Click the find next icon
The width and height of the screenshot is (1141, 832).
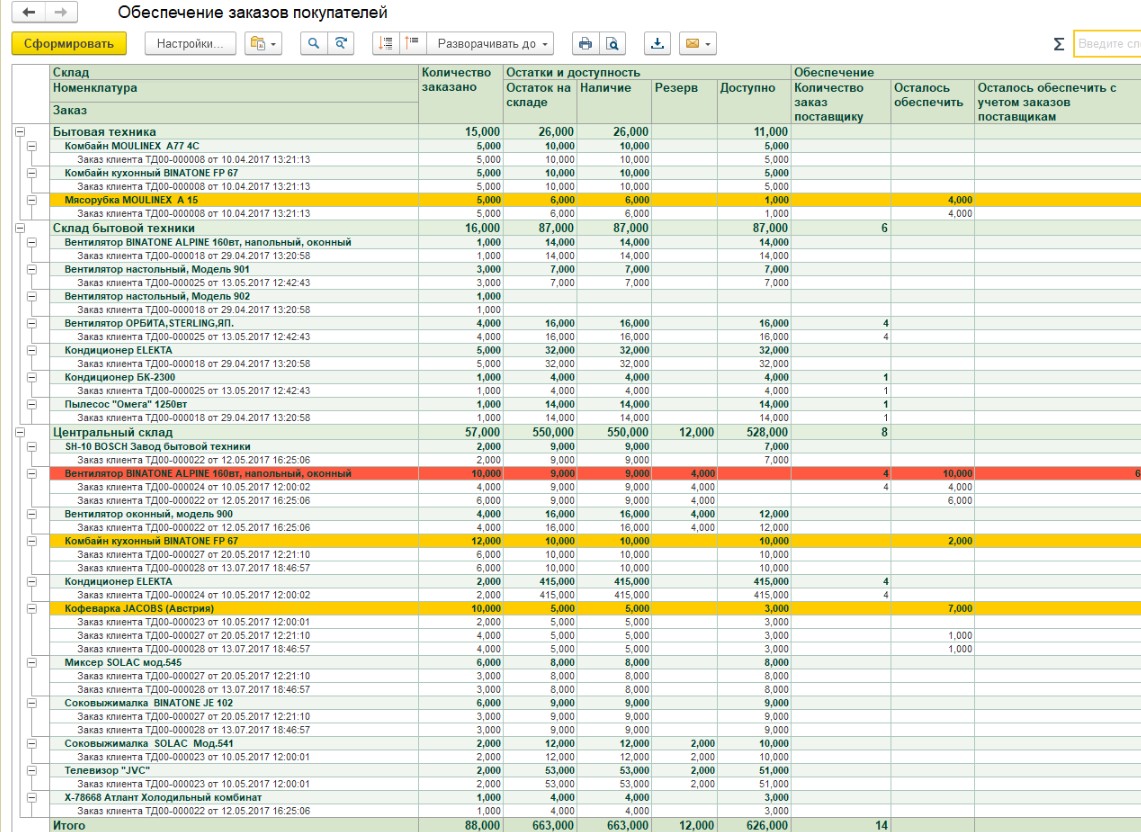pos(339,44)
